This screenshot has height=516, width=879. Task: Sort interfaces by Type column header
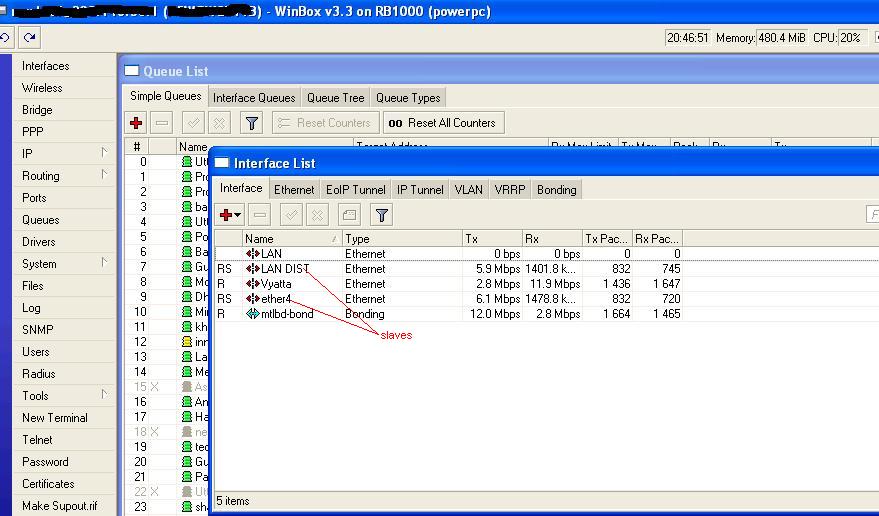[402, 239]
